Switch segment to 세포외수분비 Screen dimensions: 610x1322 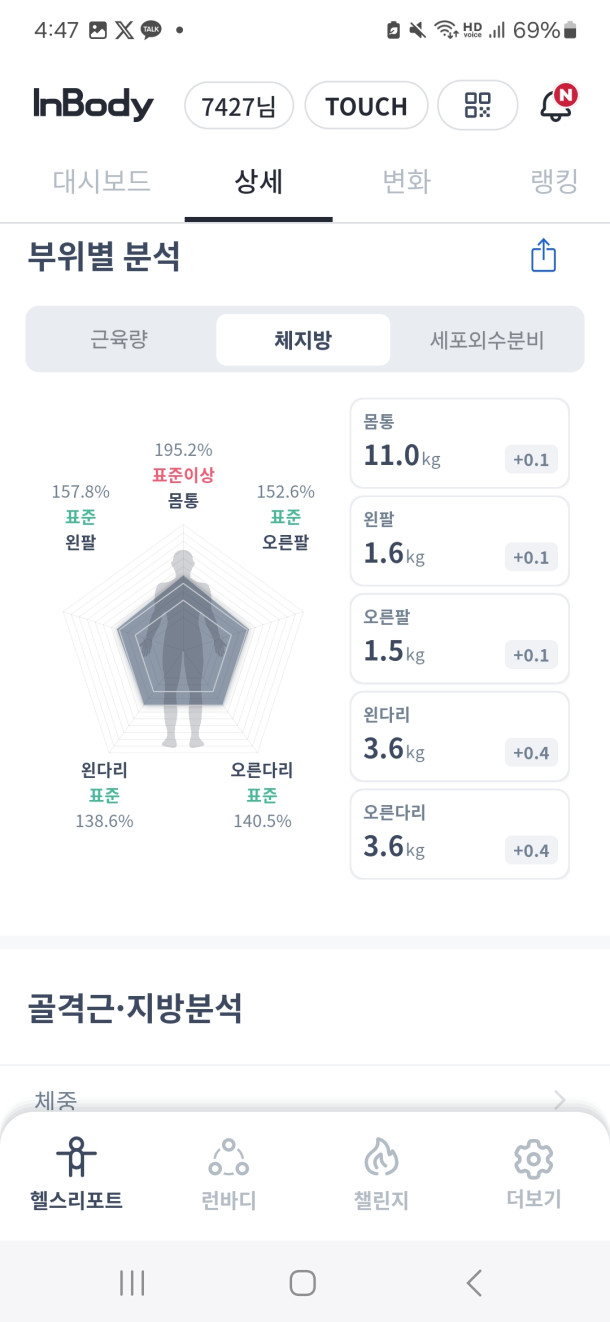[x=487, y=340]
